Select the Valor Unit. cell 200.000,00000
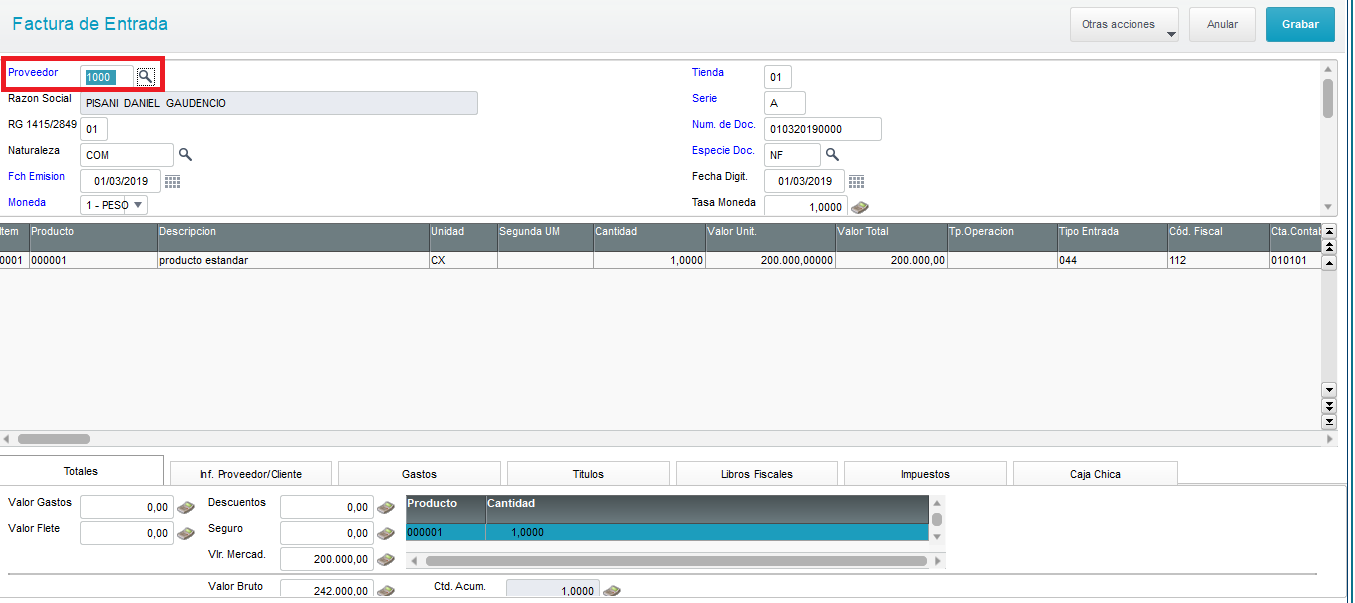Screen dimensions: 1355x603 (x=770, y=261)
